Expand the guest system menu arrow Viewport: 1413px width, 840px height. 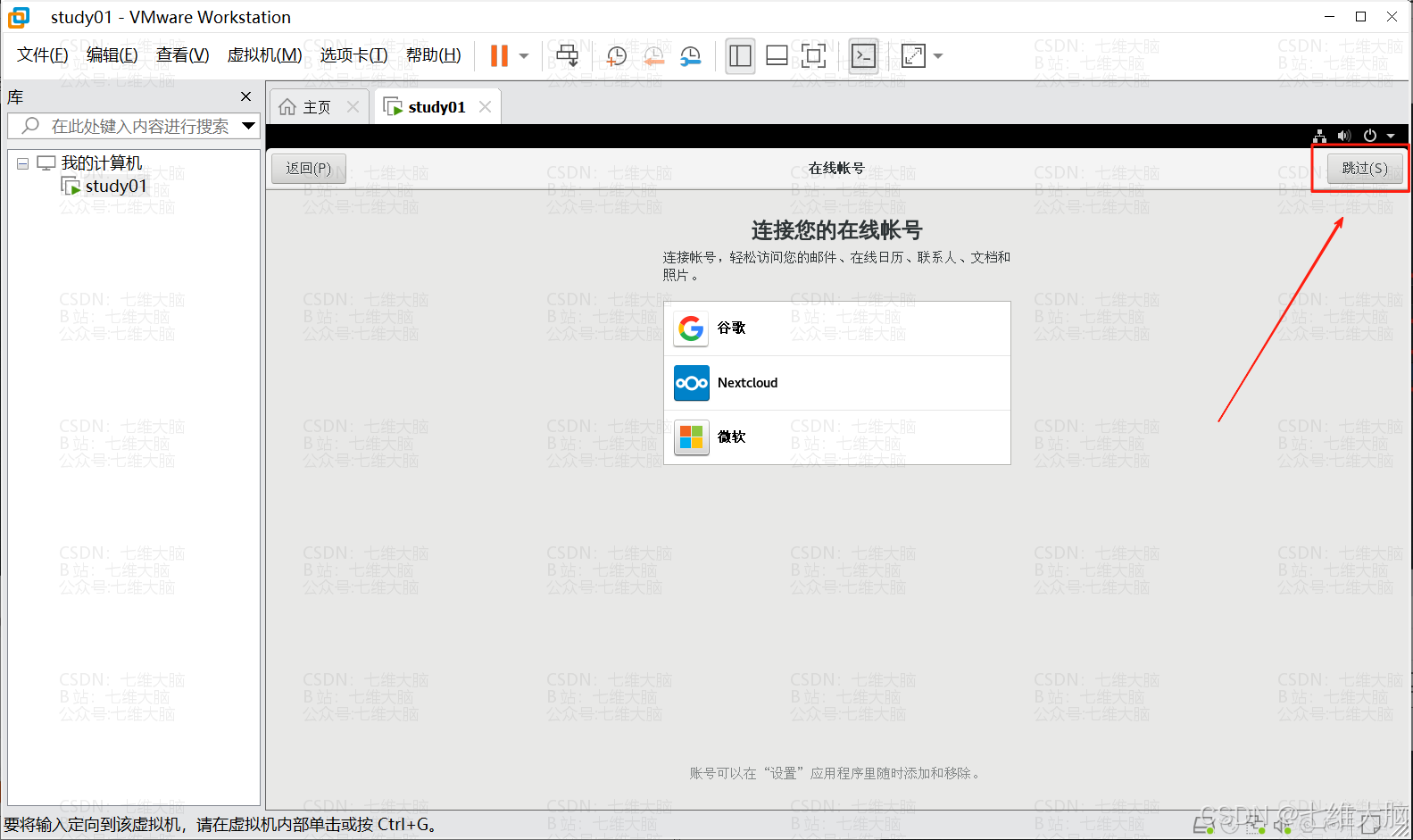[x=1391, y=137]
